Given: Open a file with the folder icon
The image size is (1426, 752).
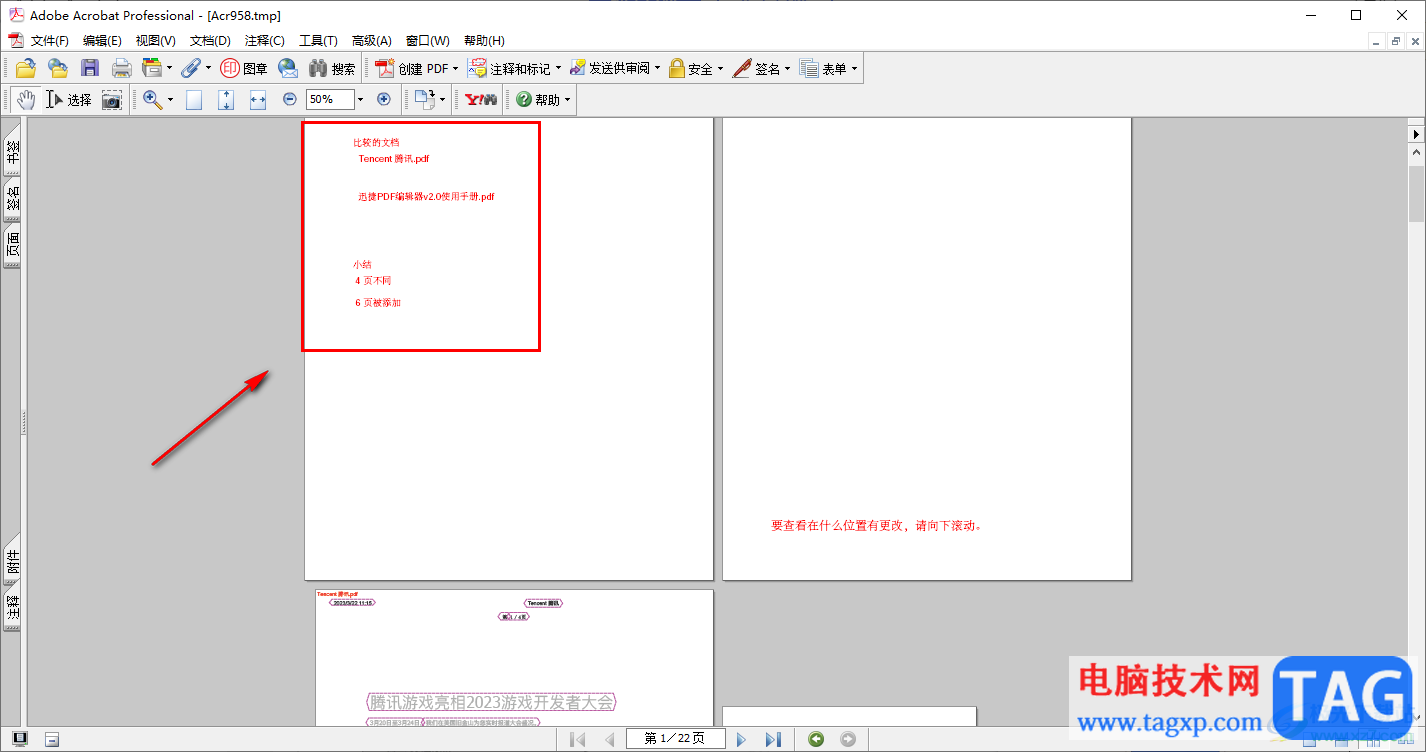Looking at the screenshot, I should [x=25, y=68].
